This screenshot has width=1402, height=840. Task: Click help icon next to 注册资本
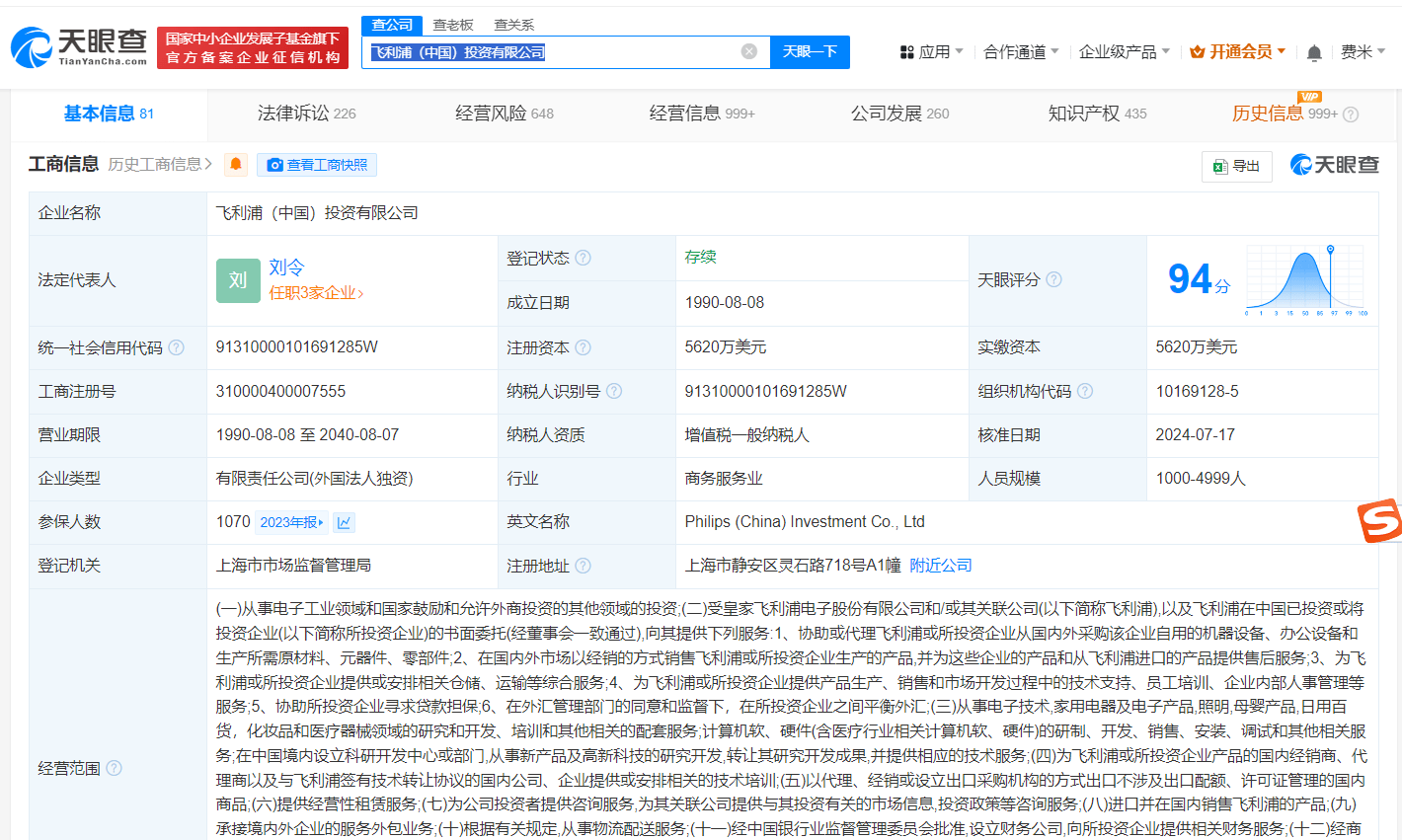click(584, 347)
